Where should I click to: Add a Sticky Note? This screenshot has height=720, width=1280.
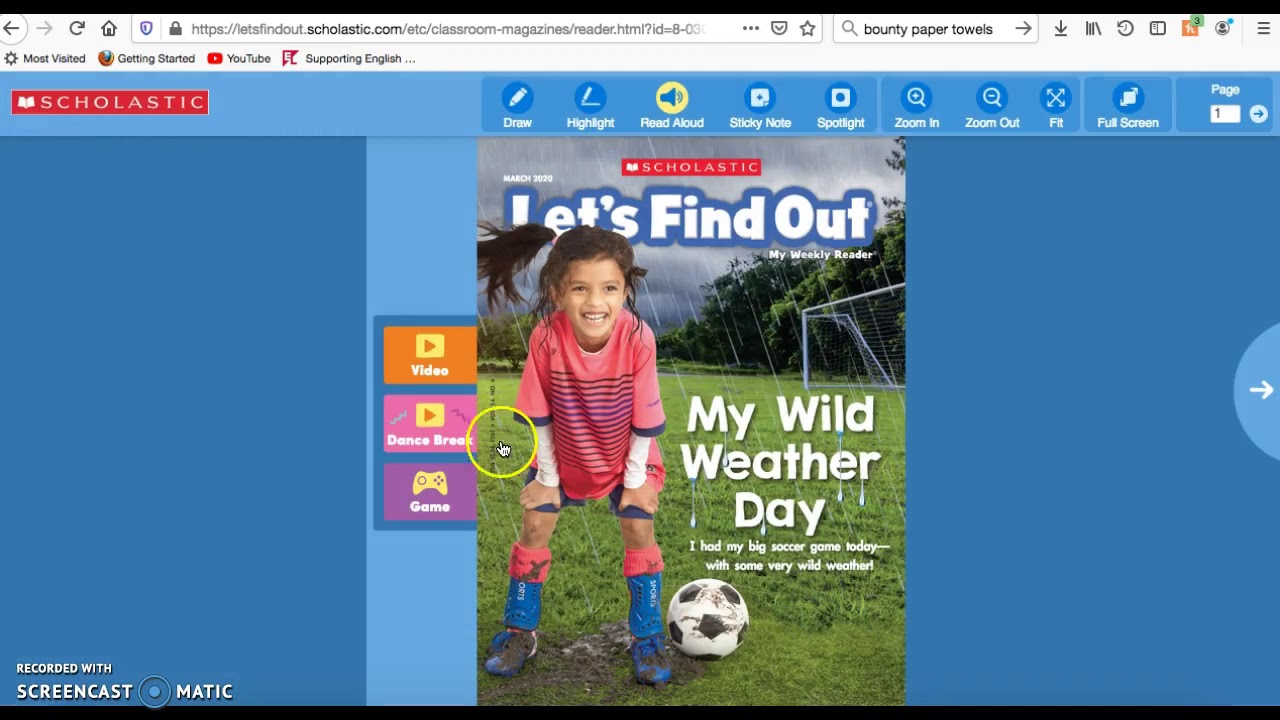tap(760, 105)
